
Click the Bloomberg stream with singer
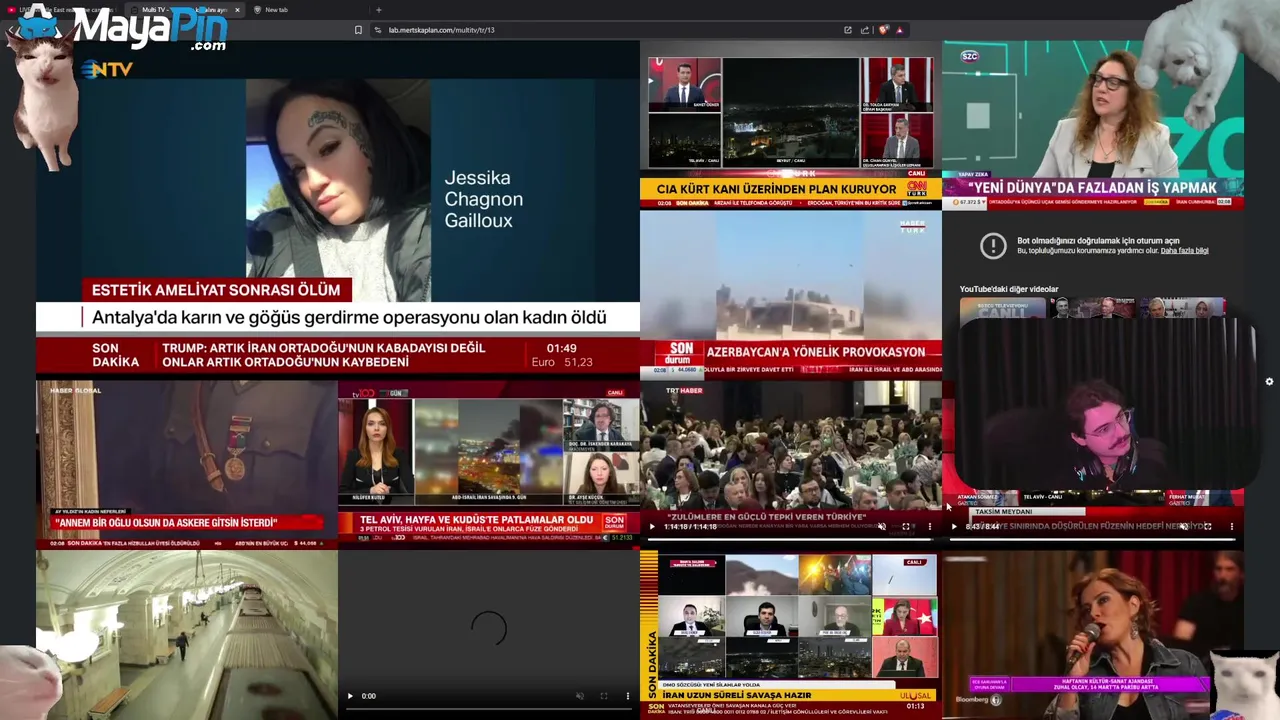[1093, 635]
